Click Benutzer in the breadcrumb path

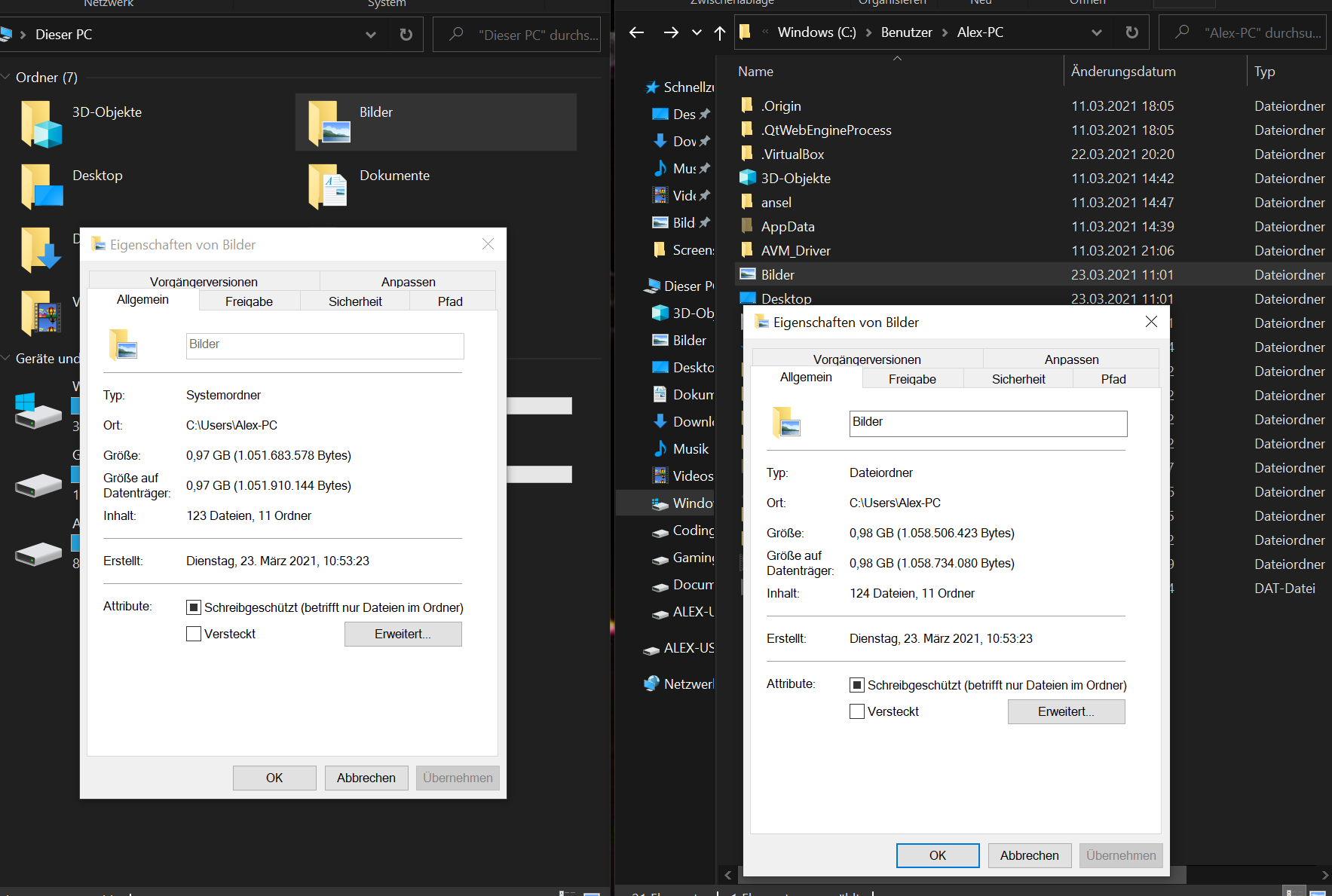[906, 32]
